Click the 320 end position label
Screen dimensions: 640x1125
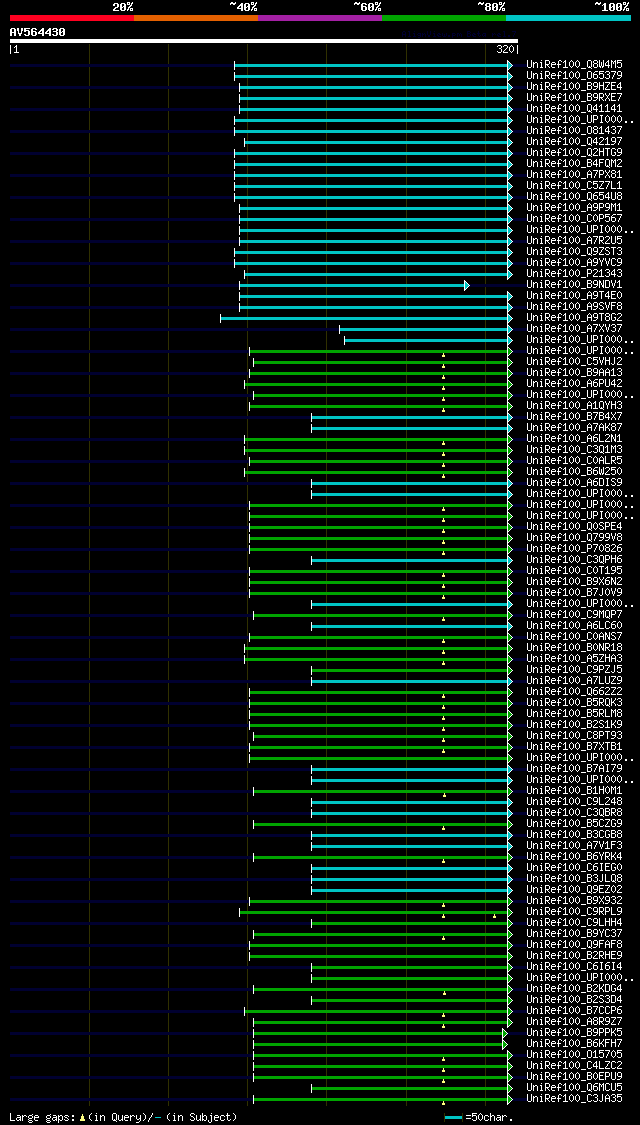pos(504,50)
